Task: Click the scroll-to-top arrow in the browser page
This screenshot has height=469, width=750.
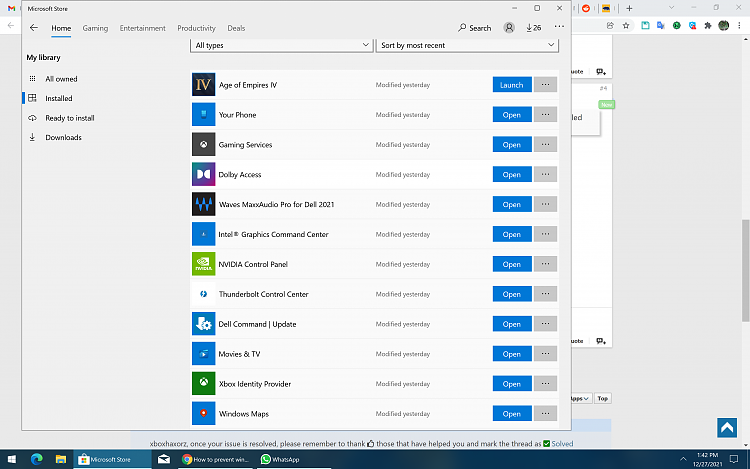Action: 727,427
